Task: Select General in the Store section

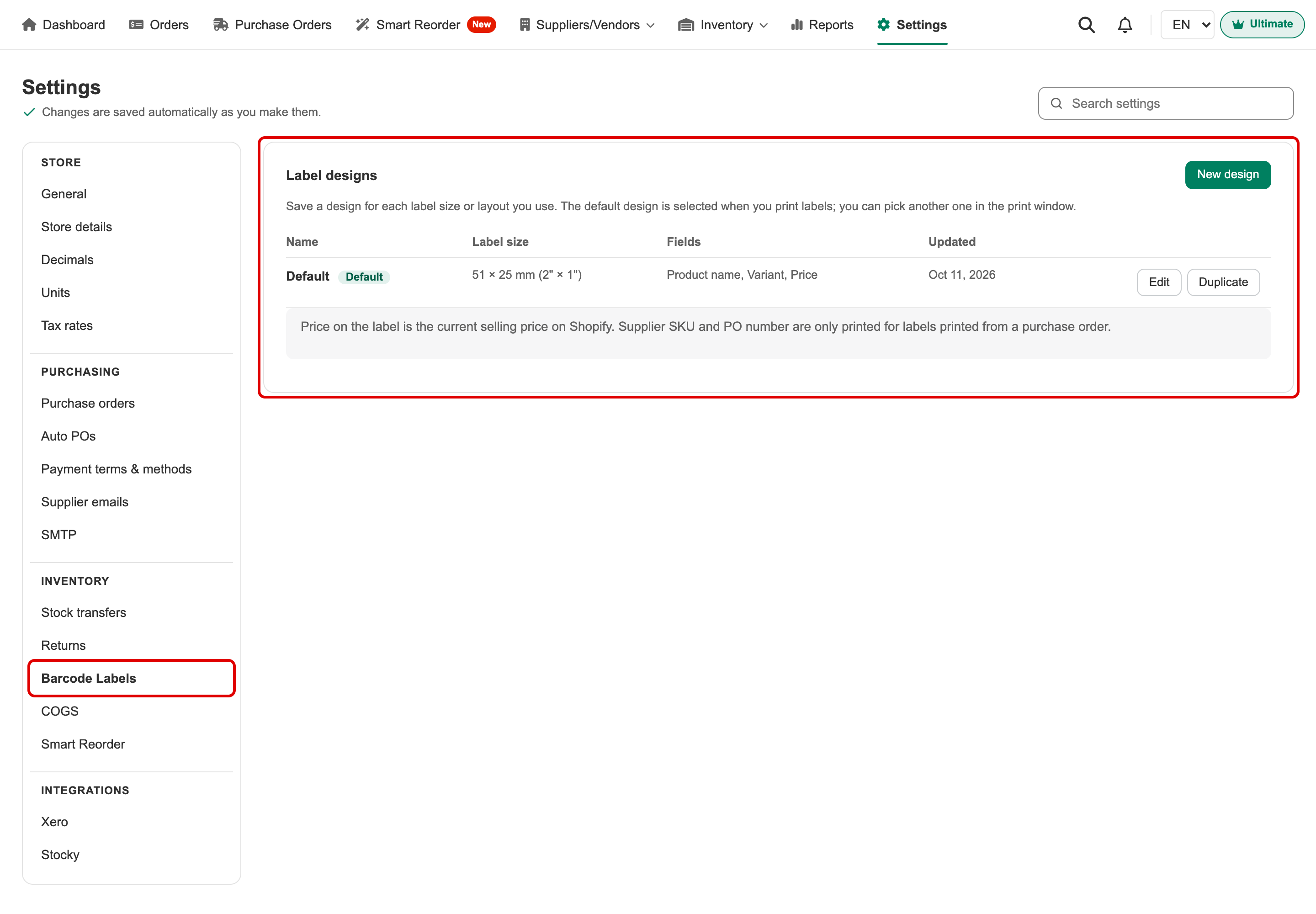Action: [x=64, y=194]
